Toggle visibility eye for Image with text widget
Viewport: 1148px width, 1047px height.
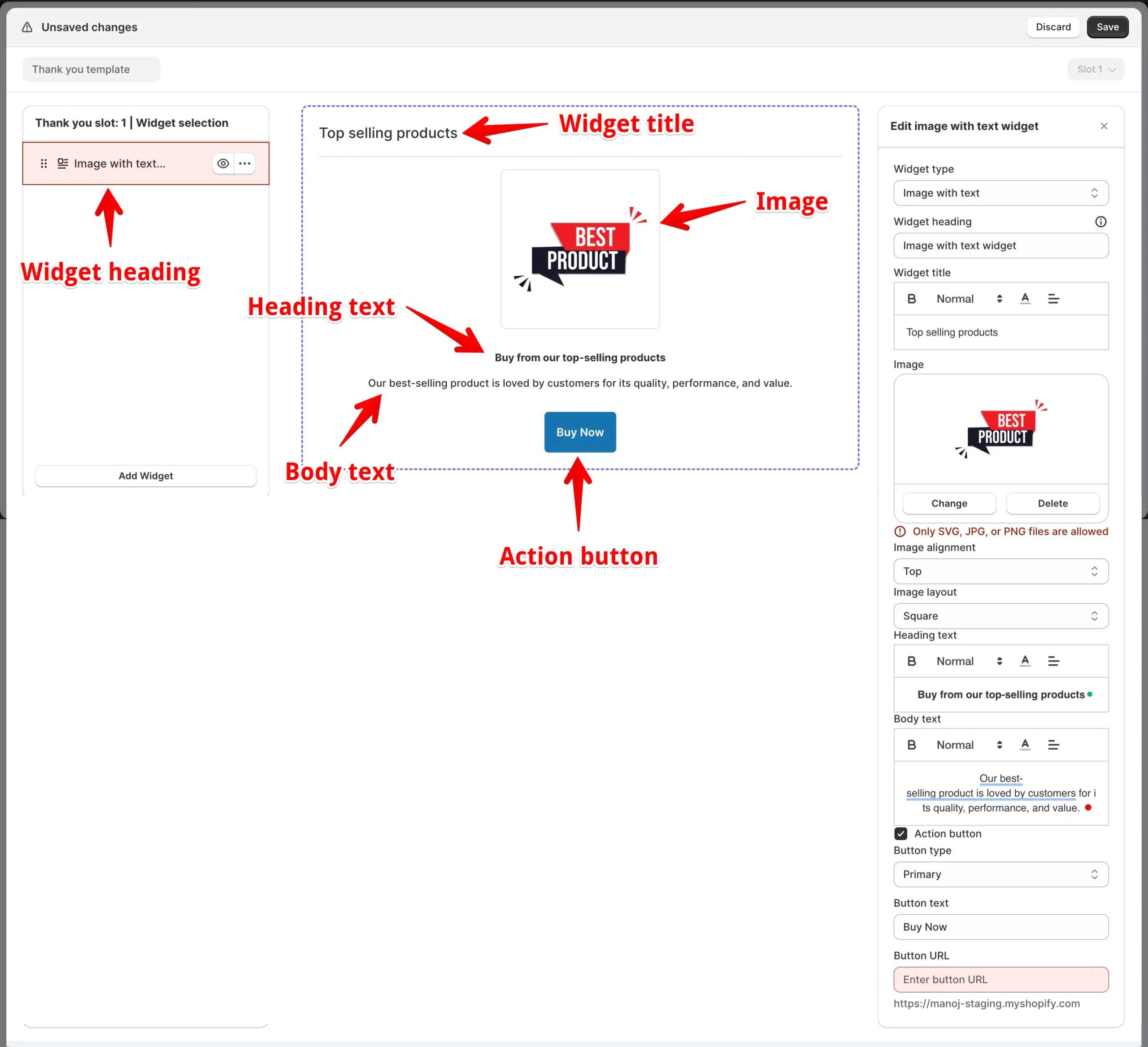point(223,163)
